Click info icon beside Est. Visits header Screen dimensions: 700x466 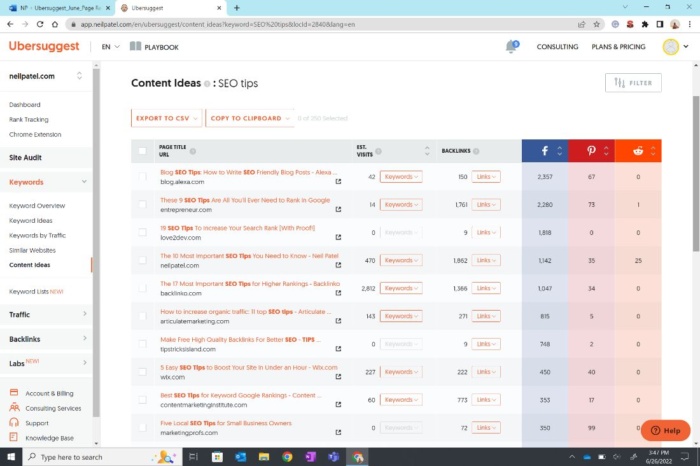pos(379,151)
